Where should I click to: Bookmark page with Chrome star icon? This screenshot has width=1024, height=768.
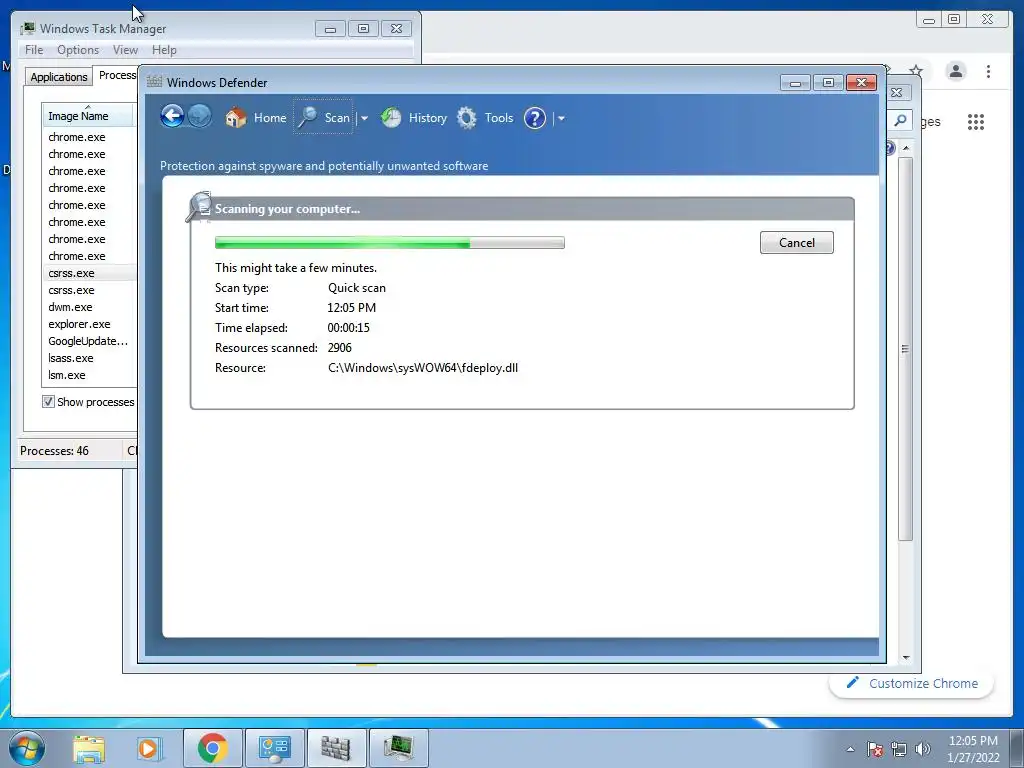coord(916,71)
